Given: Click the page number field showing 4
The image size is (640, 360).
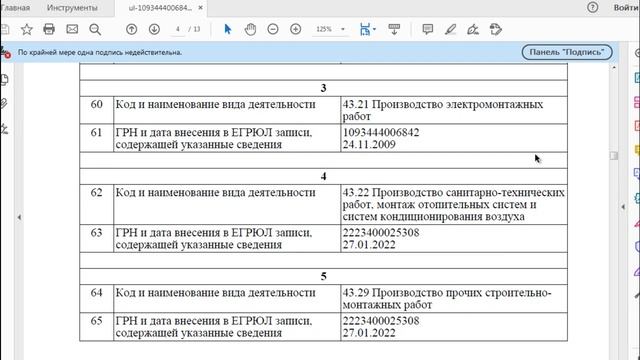Looking at the screenshot, I should tap(178, 29).
